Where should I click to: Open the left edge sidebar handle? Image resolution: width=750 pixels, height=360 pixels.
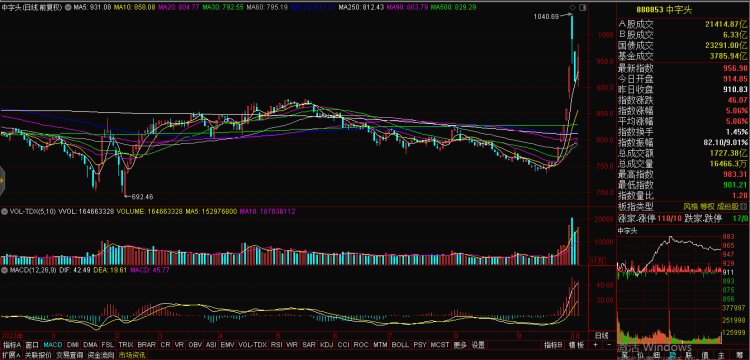[2, 180]
